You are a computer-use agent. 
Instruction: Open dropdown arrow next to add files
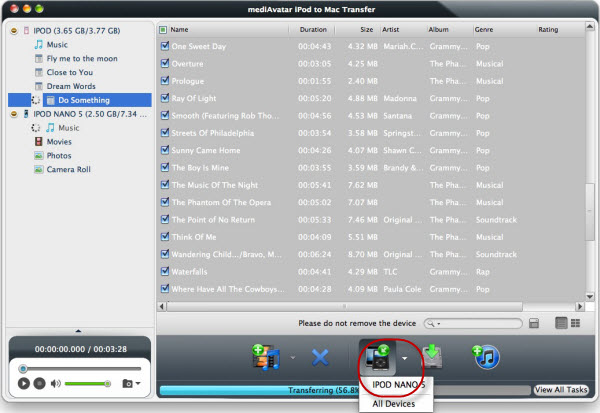tap(293, 358)
